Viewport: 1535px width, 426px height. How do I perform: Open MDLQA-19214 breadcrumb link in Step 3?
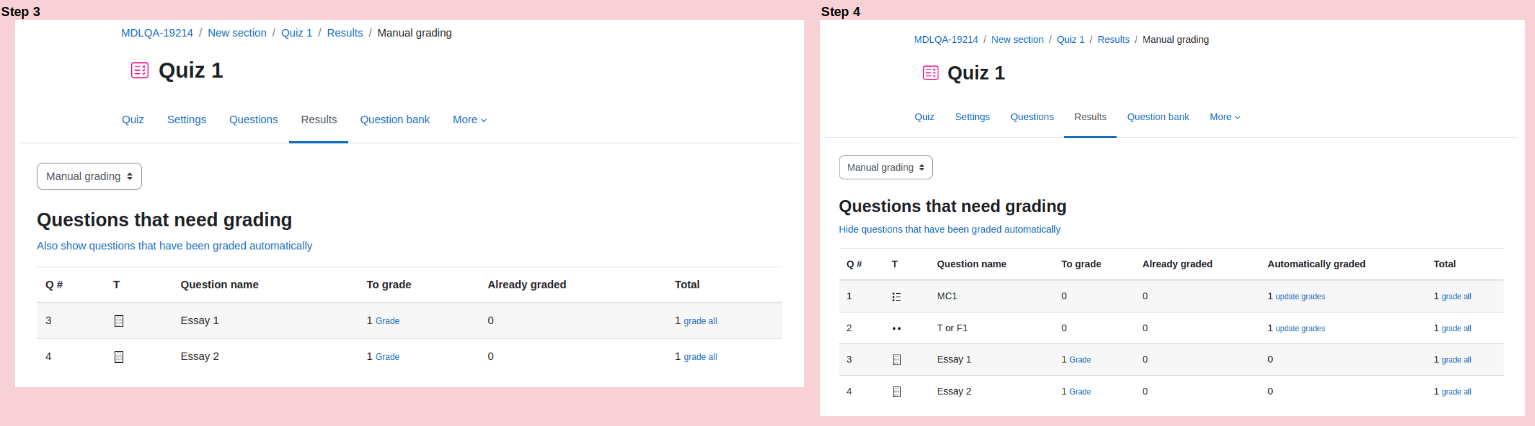(x=157, y=33)
